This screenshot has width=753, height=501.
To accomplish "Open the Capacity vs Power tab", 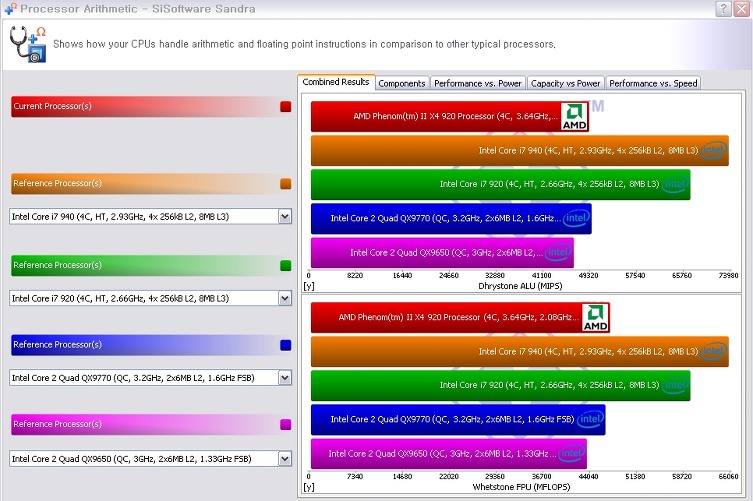I will click(565, 84).
